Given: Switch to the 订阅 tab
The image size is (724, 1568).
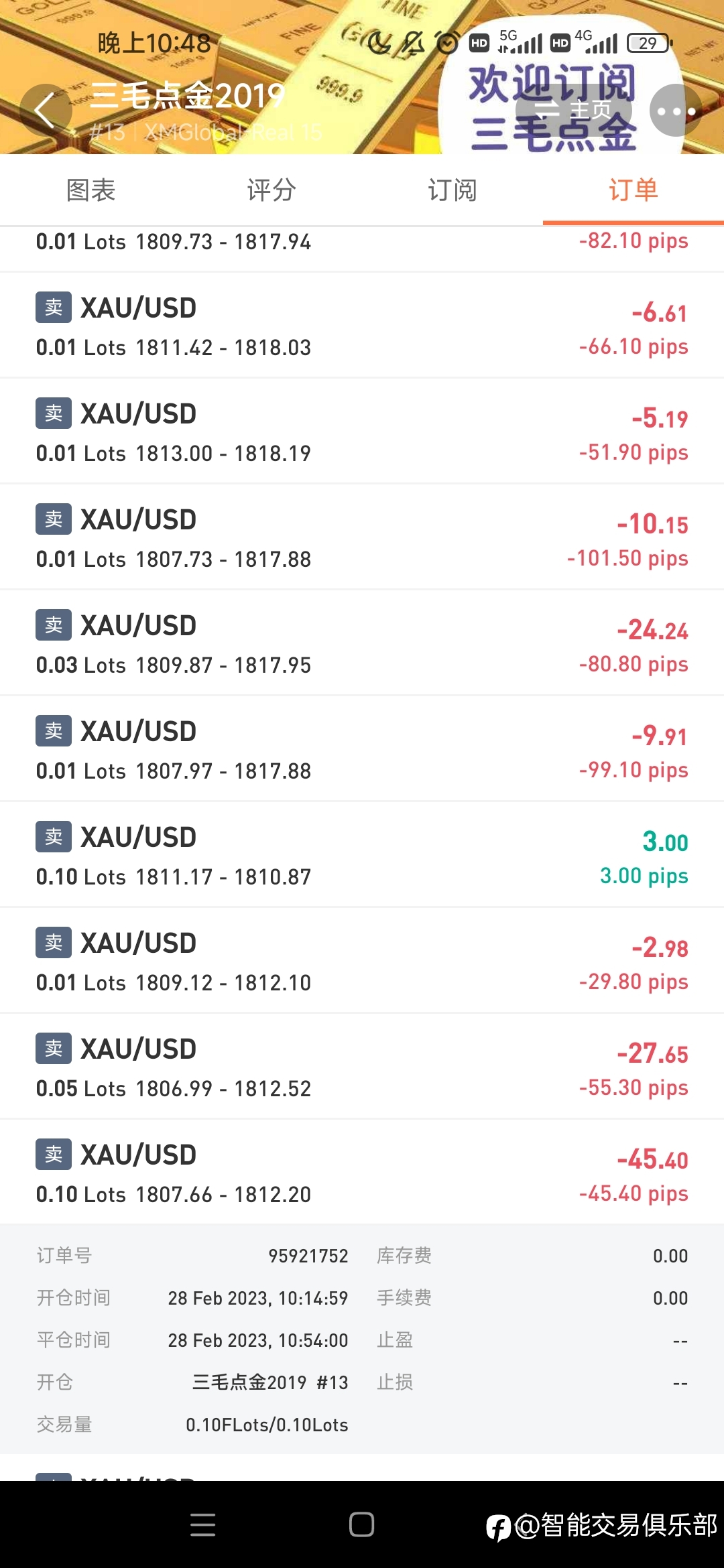Looking at the screenshot, I should 452,190.
